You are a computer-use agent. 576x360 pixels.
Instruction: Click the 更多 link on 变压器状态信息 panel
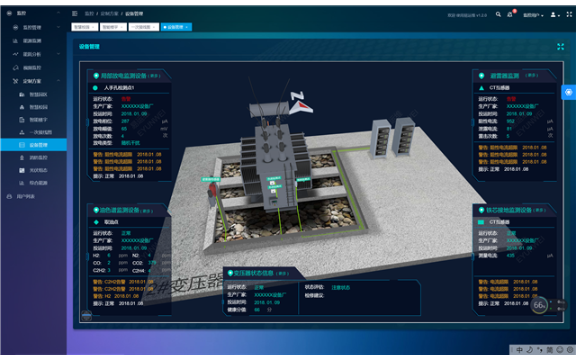pos(282,273)
